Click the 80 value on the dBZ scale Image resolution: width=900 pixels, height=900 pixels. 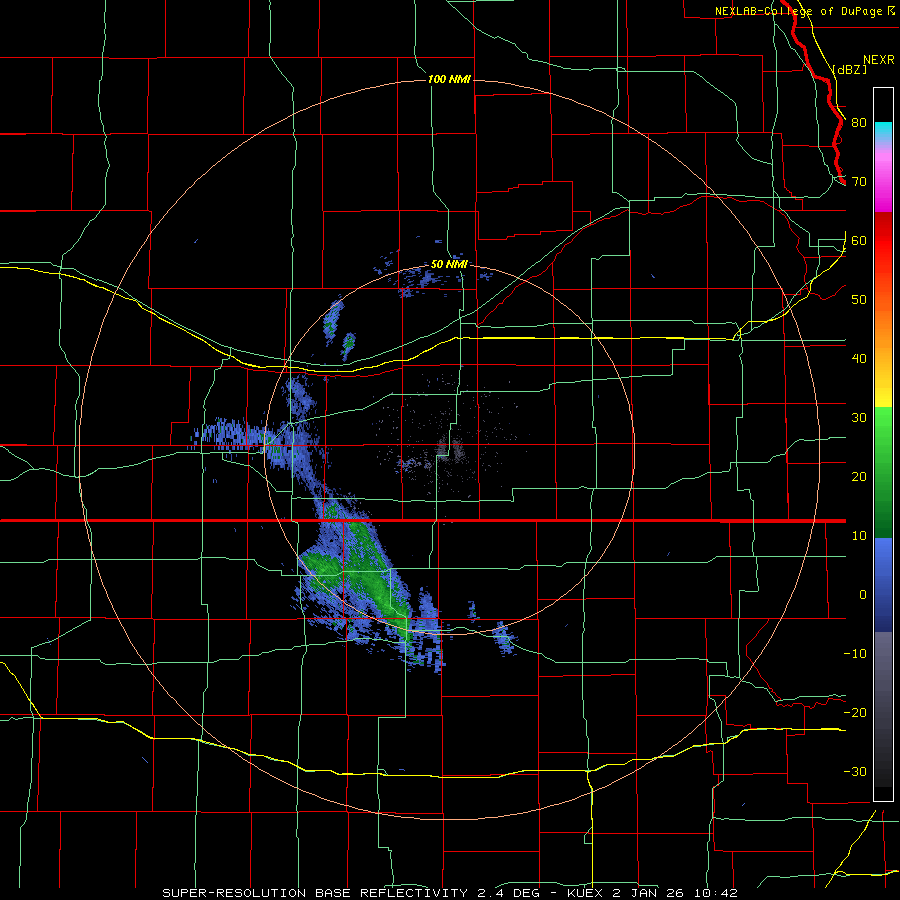pos(859,123)
